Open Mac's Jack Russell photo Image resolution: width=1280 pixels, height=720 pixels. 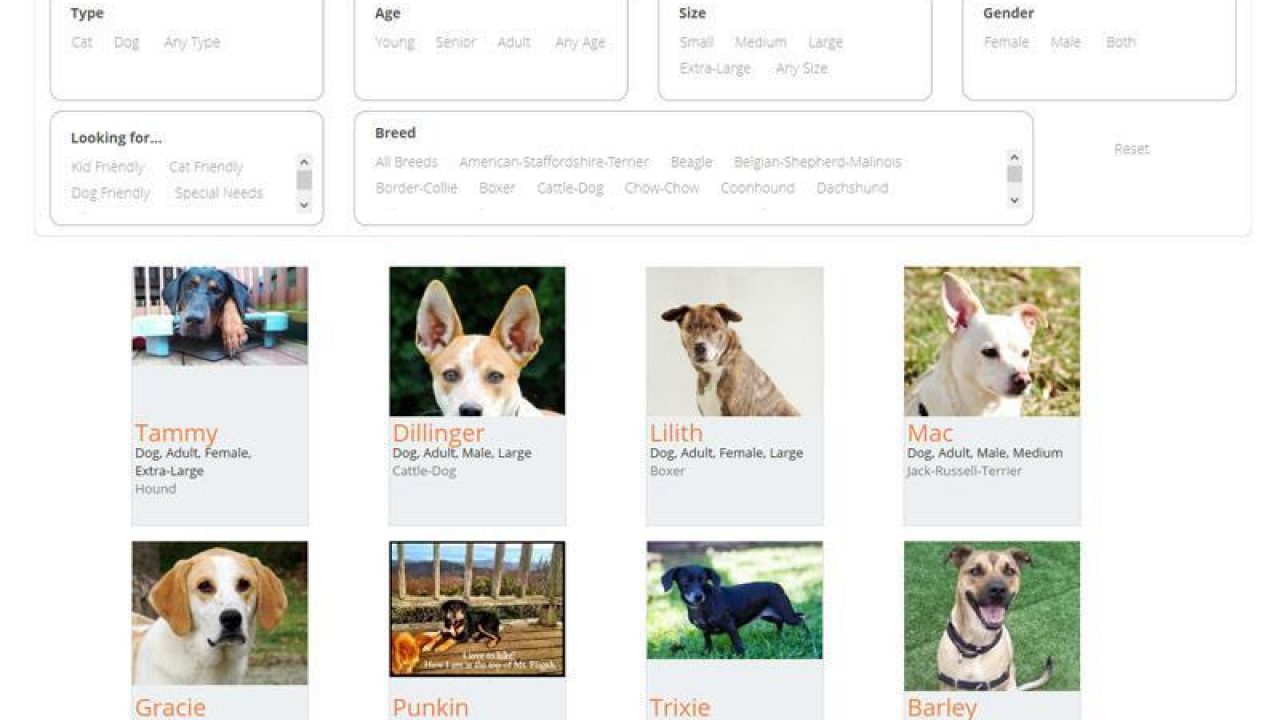[992, 341]
